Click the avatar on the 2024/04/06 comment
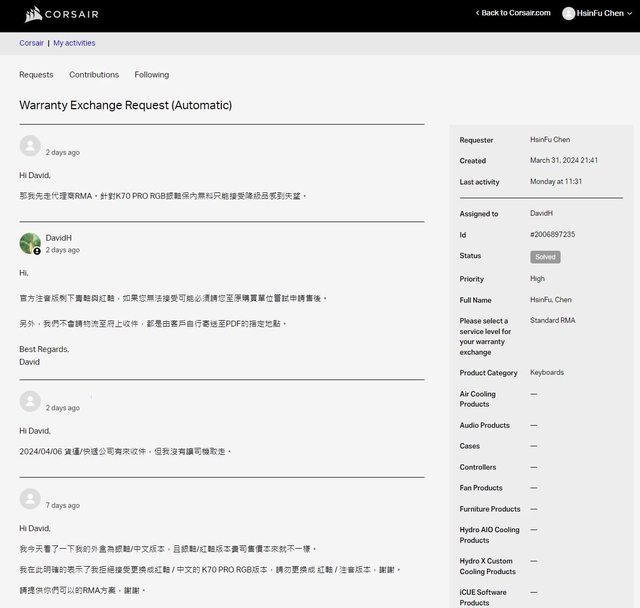 [30, 401]
